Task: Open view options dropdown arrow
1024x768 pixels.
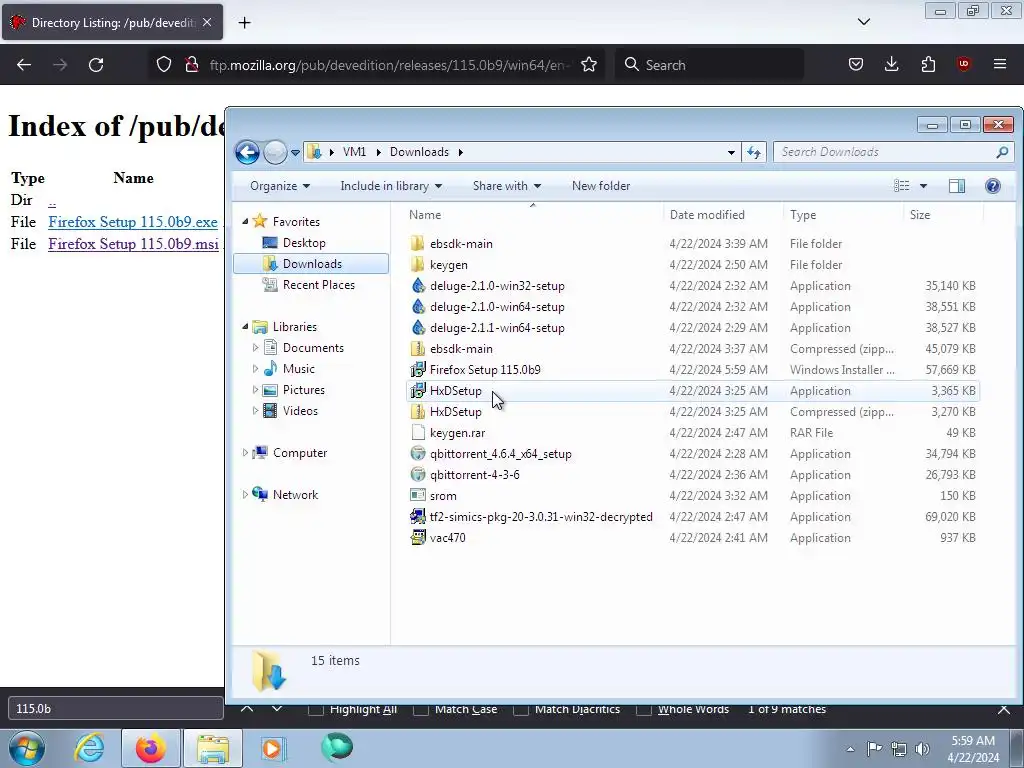Action: [x=923, y=186]
